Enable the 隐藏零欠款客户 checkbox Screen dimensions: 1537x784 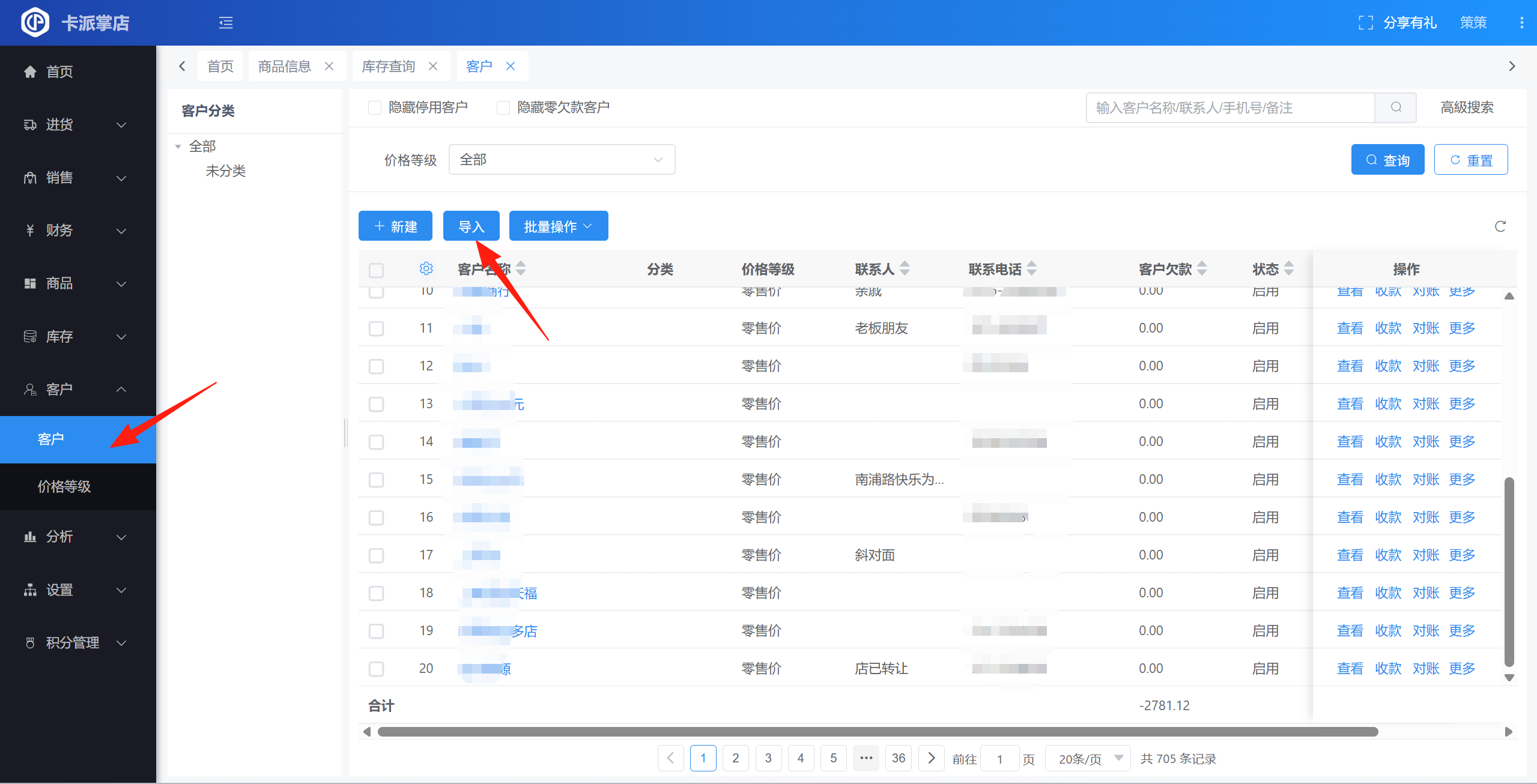pyautogui.click(x=503, y=107)
